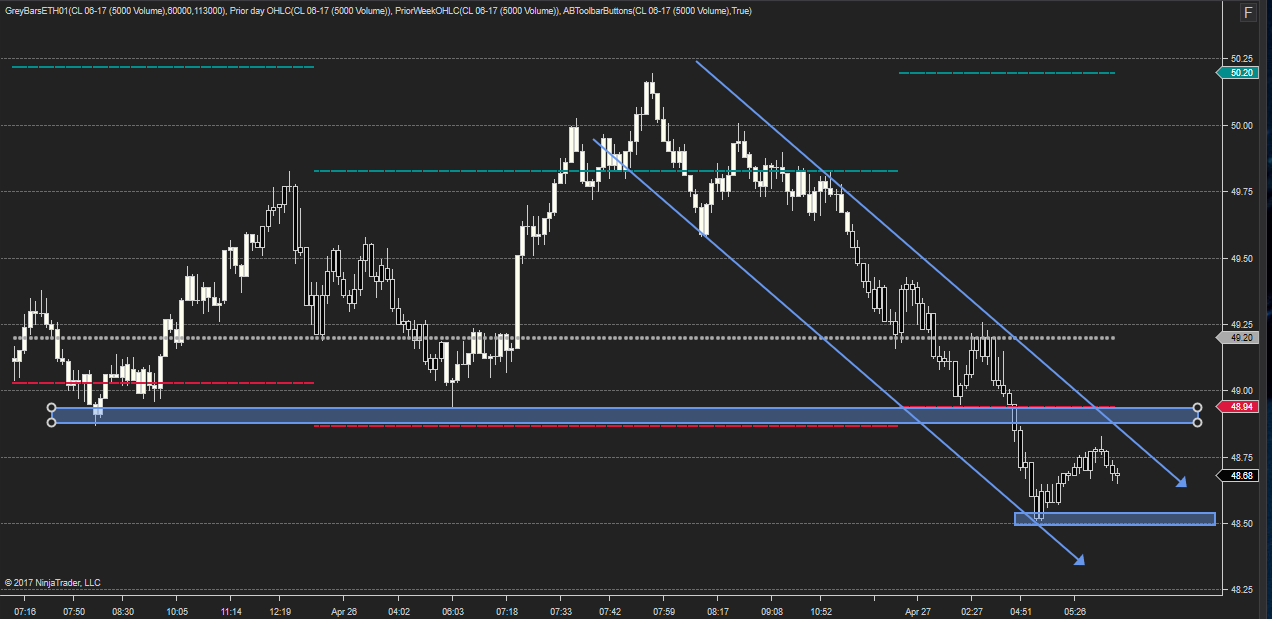Screen dimensions: 1272x619
Task: Click the 11:14 time axis label
Action: (x=231, y=610)
